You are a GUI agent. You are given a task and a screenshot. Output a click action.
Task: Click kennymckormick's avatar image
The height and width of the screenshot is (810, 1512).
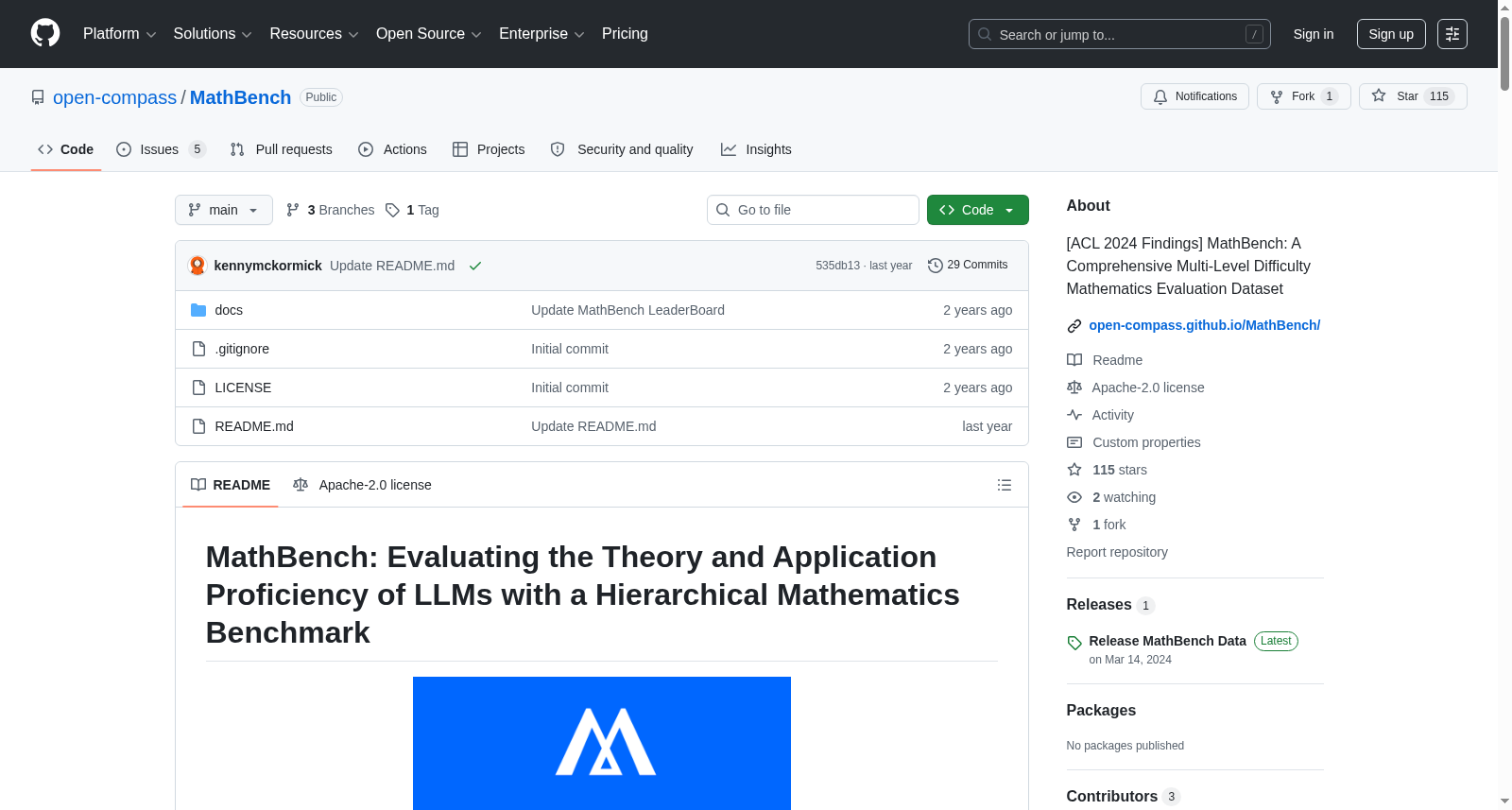pyautogui.click(x=198, y=266)
